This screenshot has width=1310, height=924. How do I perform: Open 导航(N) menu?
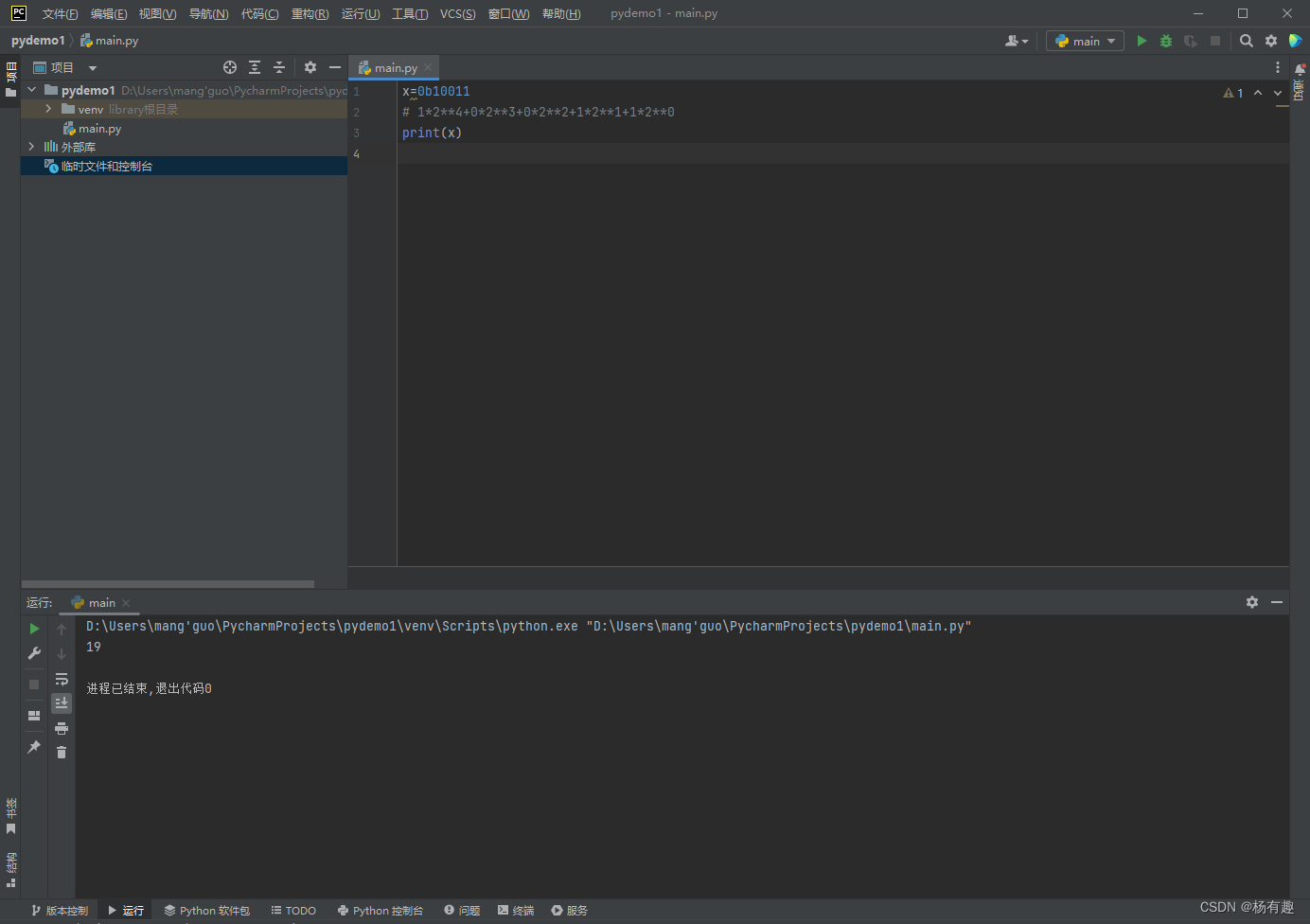(x=208, y=13)
